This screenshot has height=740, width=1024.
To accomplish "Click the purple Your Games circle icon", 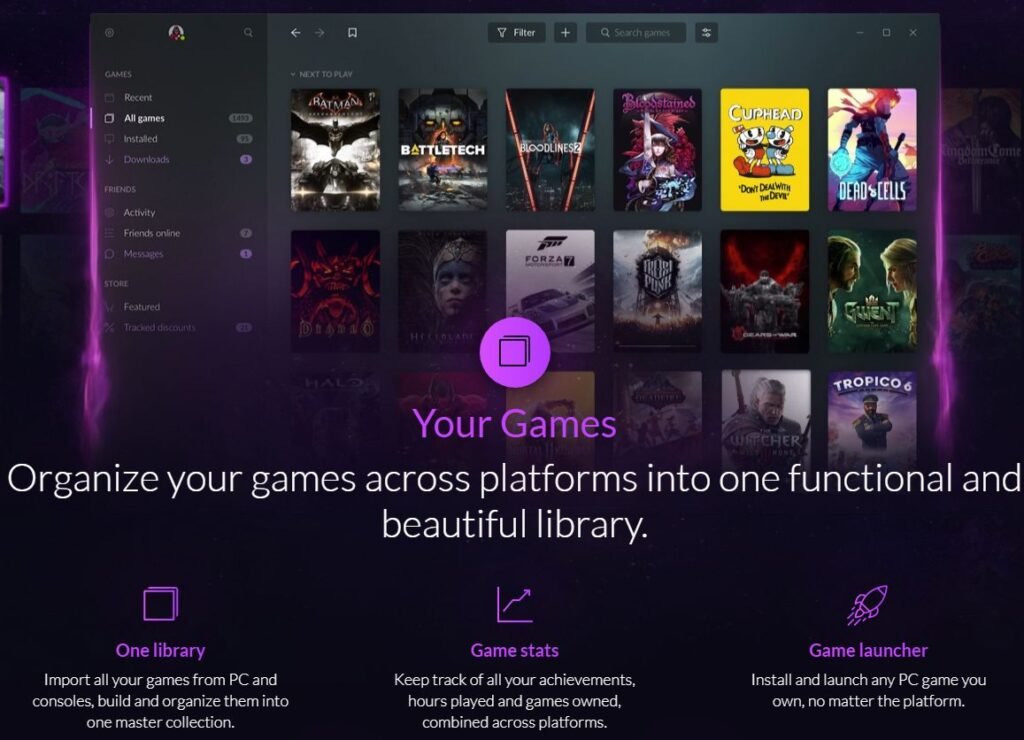I will coord(515,352).
